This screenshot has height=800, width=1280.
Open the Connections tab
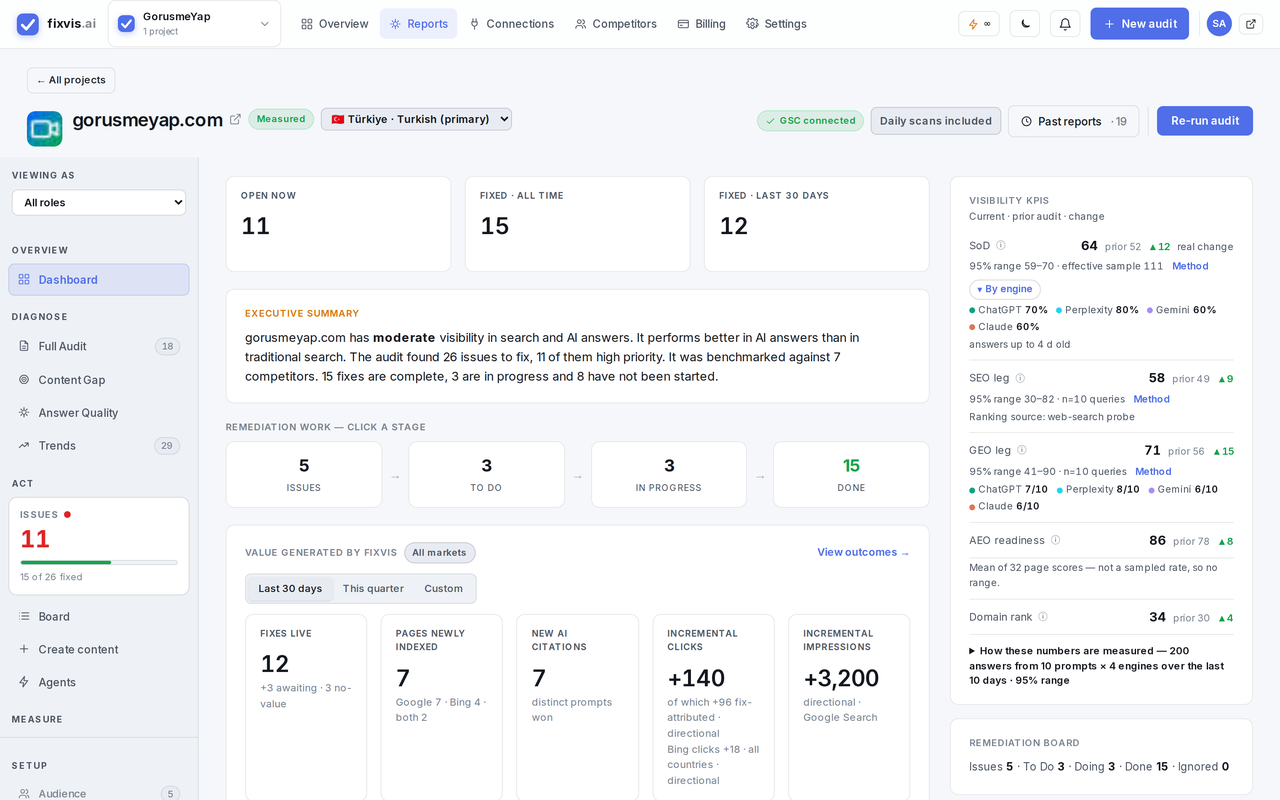tap(511, 24)
